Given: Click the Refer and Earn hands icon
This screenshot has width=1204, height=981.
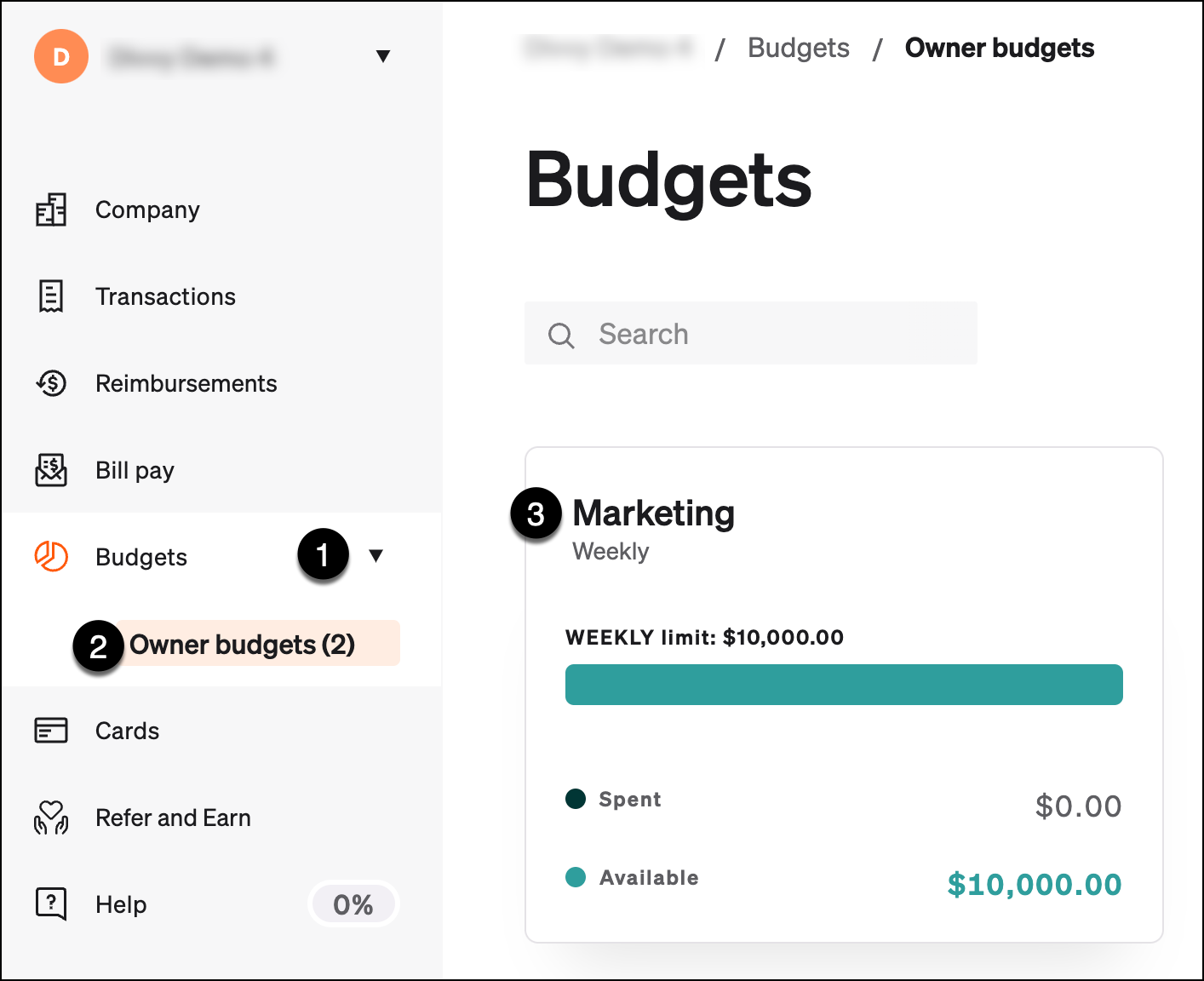Looking at the screenshot, I should click(x=51, y=817).
